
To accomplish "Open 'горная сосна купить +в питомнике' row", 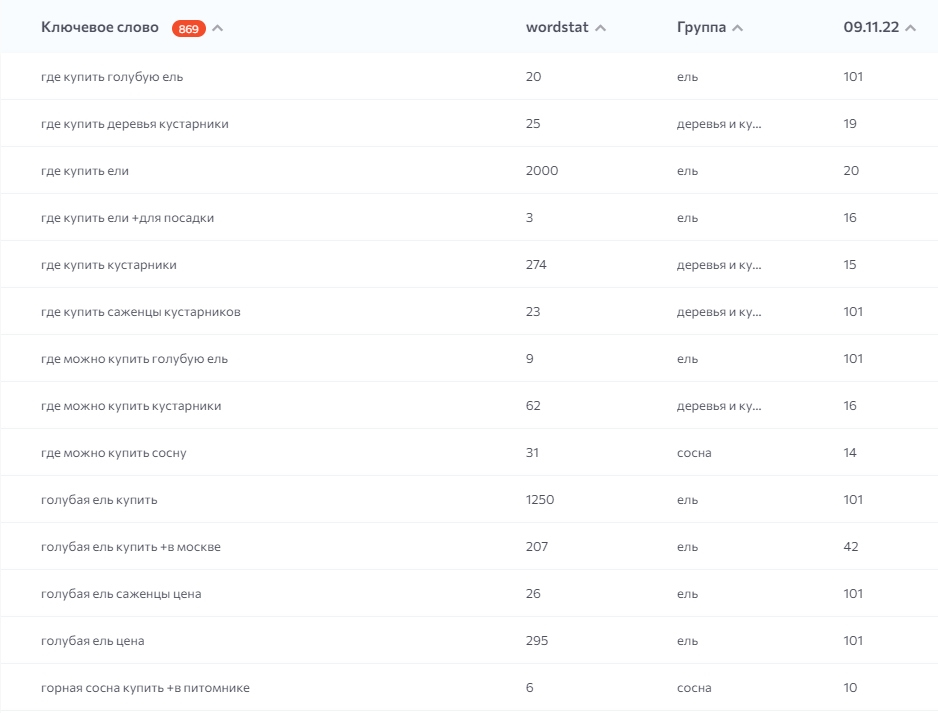I will (145, 688).
